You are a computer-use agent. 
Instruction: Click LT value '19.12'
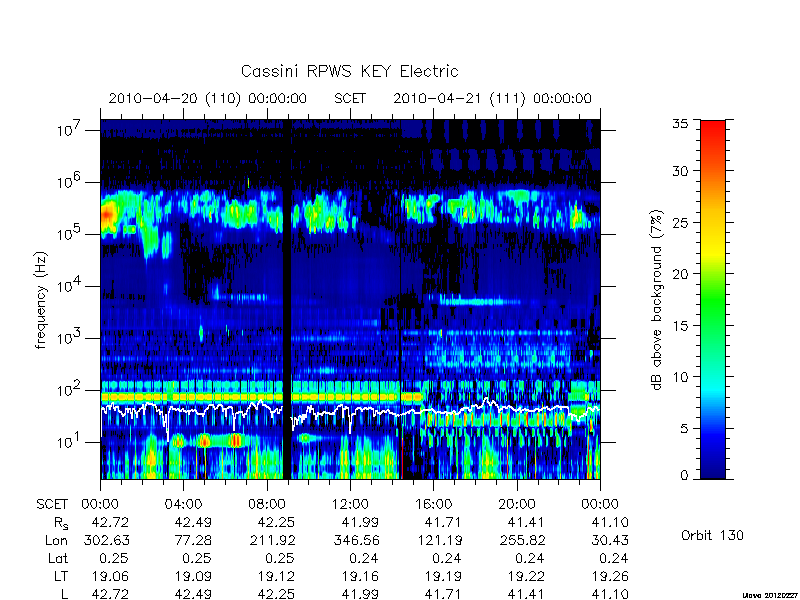tap(276, 577)
